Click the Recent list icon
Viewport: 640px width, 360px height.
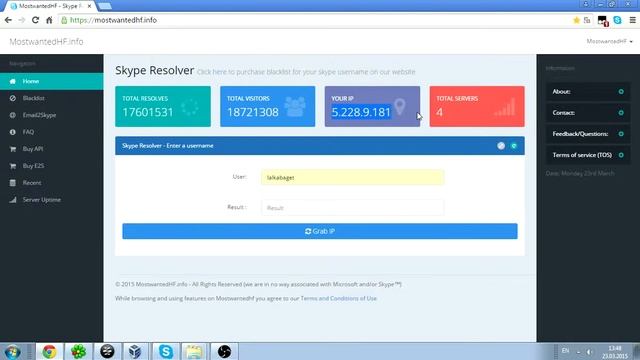click(x=13, y=183)
